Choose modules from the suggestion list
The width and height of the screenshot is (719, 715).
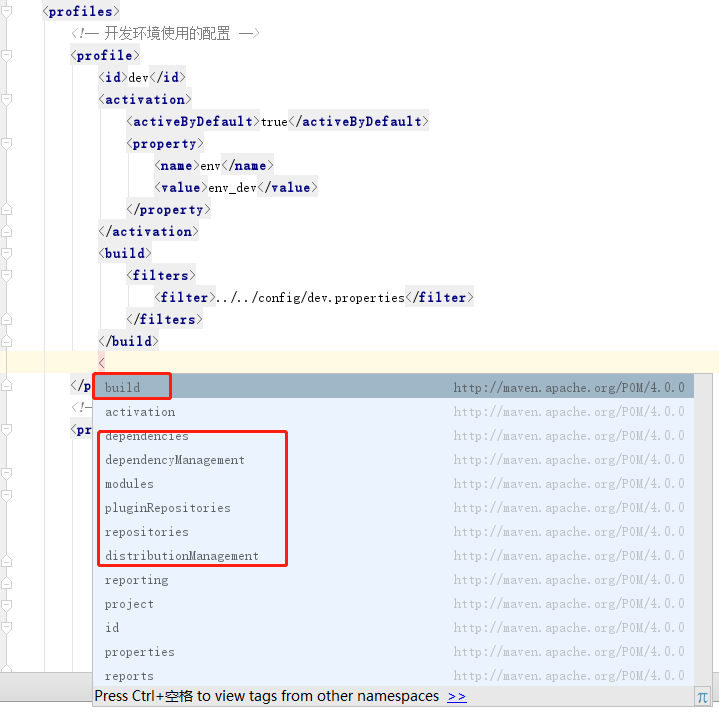[393, 484]
